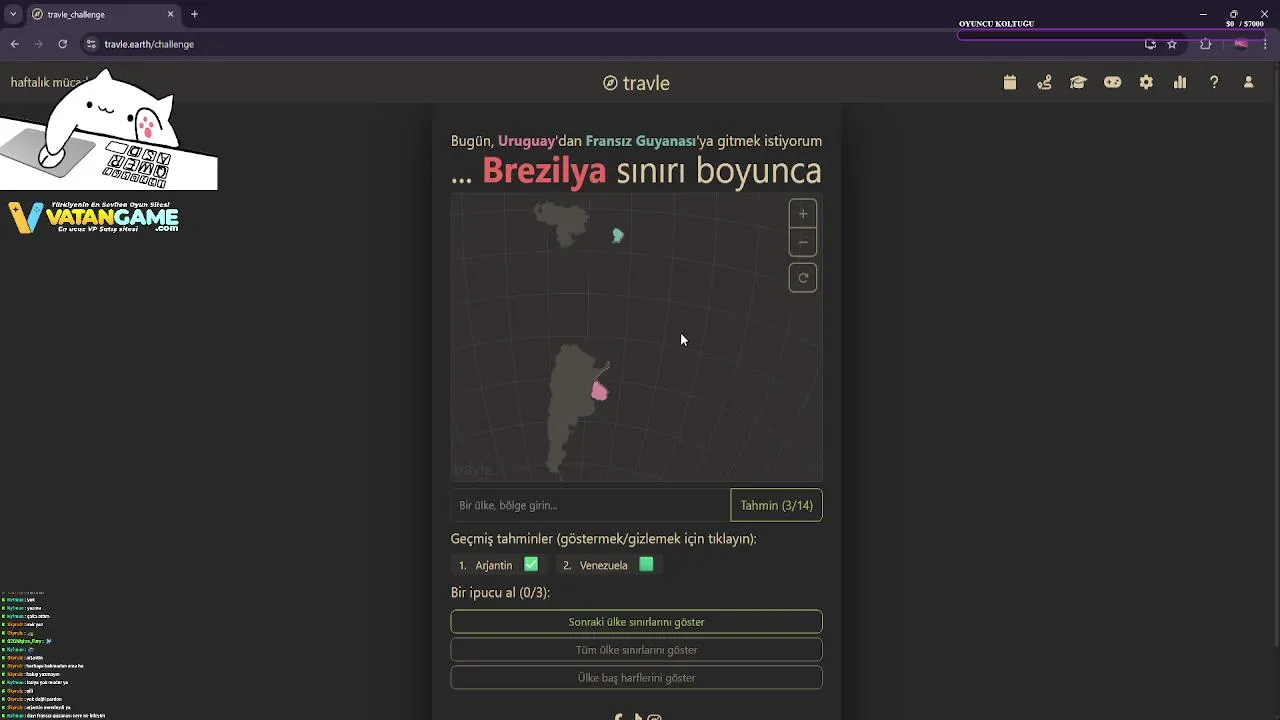This screenshot has height=720, width=1280.
Task: Go forward in browser history
Action: (x=39, y=44)
